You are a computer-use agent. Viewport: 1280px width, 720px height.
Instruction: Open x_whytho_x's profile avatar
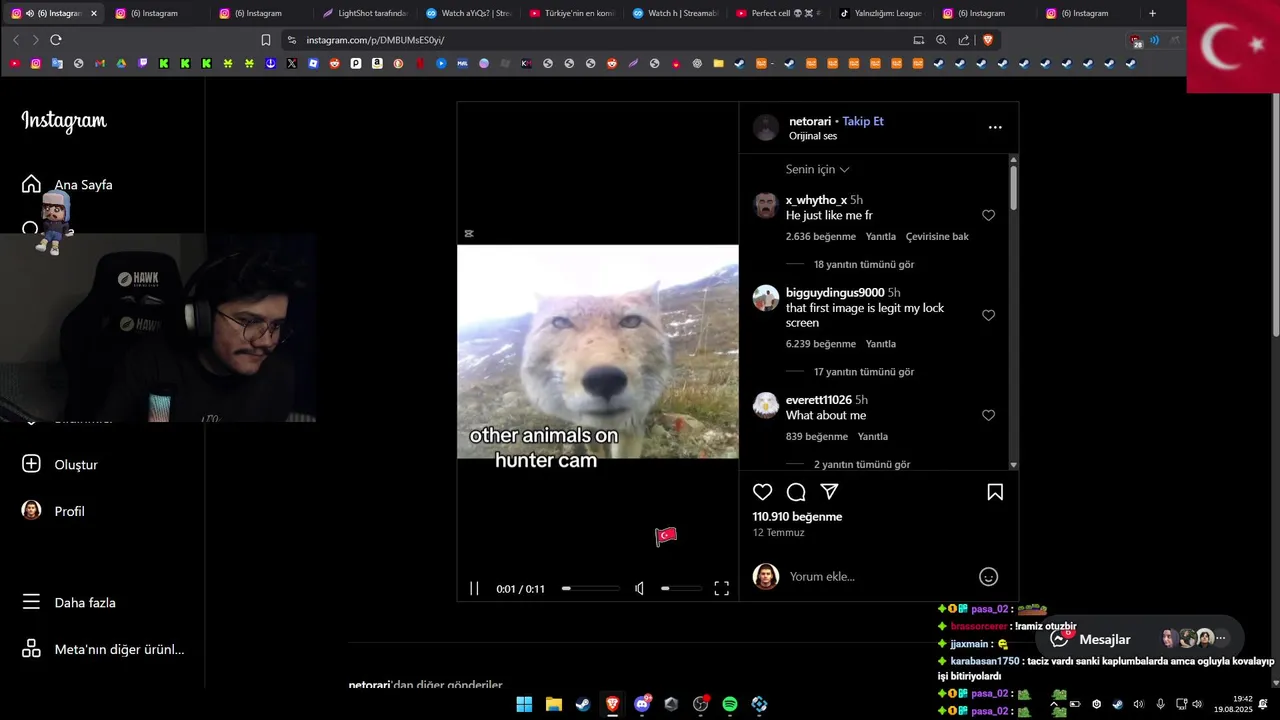(766, 206)
